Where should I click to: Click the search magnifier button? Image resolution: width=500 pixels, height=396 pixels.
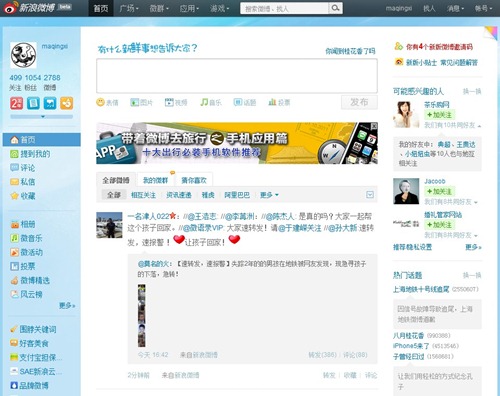(335, 8)
